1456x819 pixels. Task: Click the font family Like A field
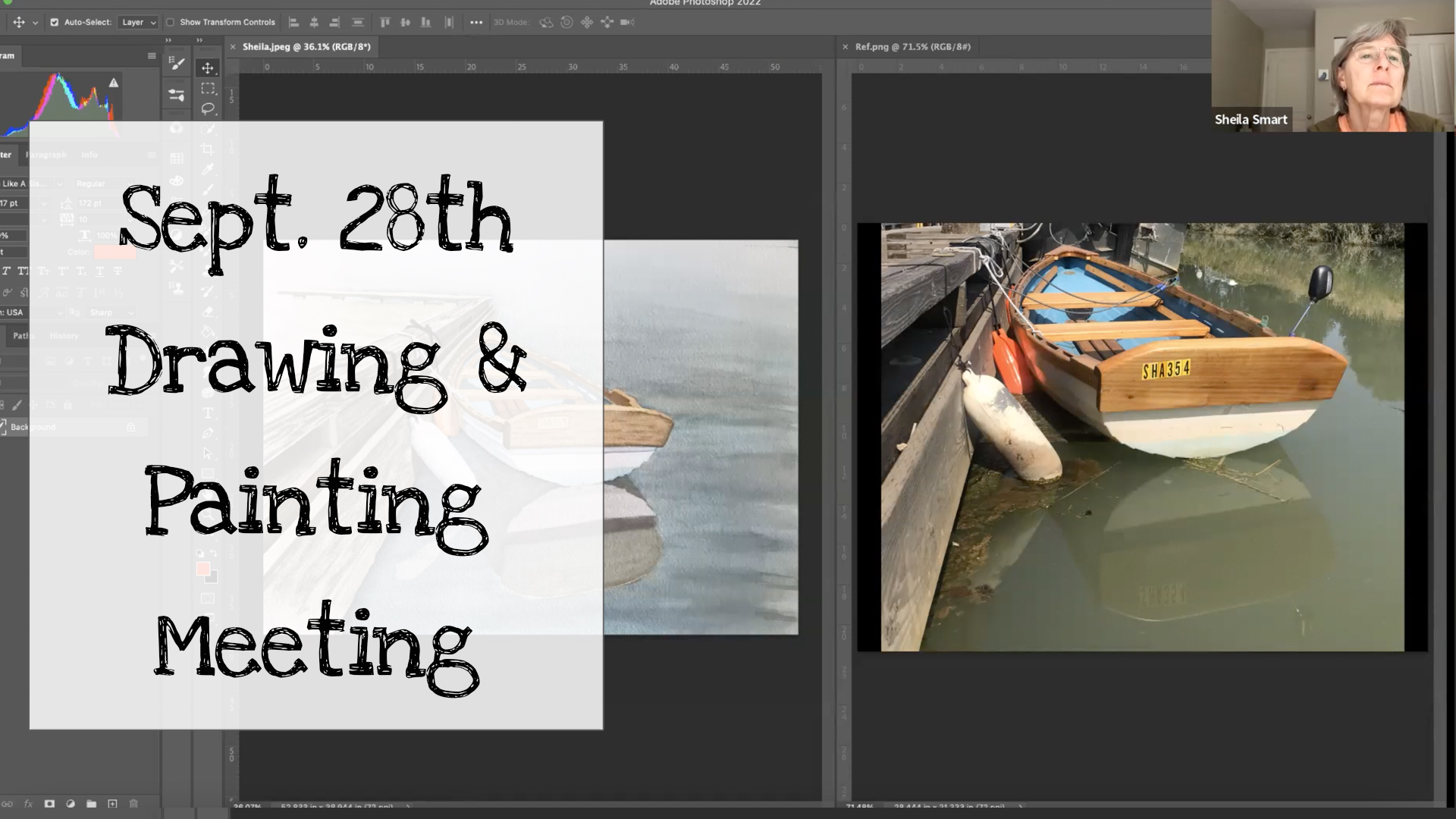click(x=32, y=184)
